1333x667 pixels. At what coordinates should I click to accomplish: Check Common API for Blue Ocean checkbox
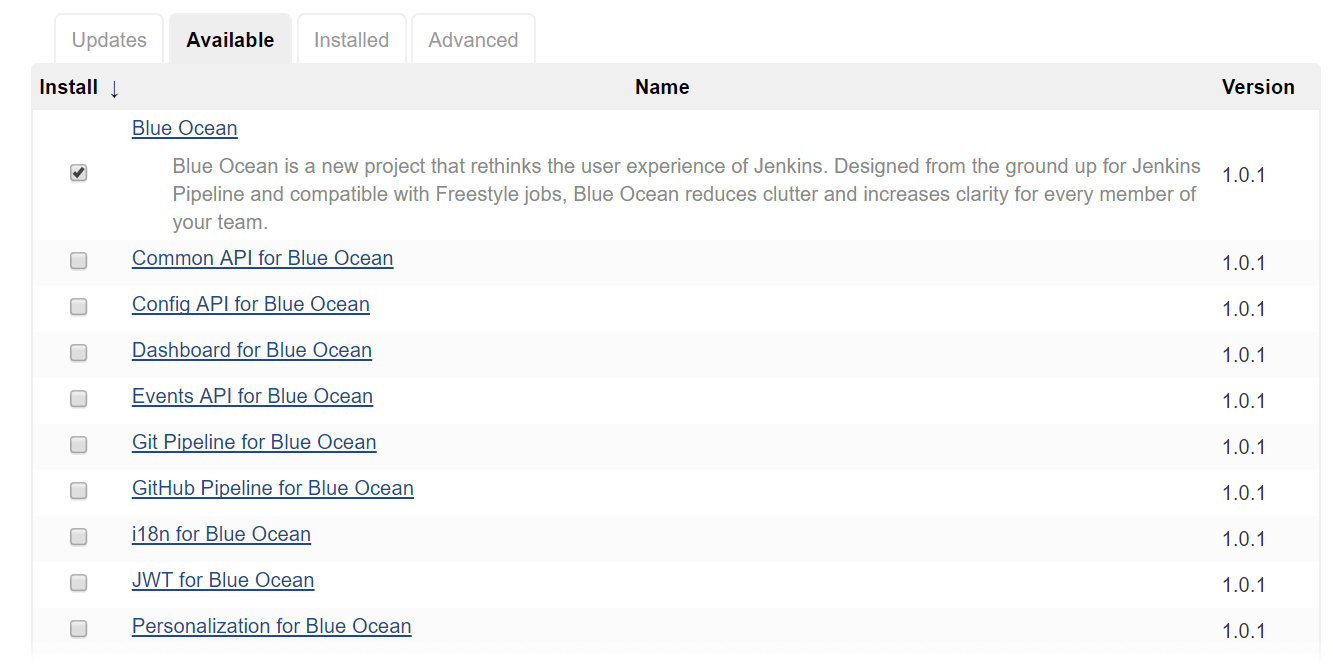(x=78, y=261)
